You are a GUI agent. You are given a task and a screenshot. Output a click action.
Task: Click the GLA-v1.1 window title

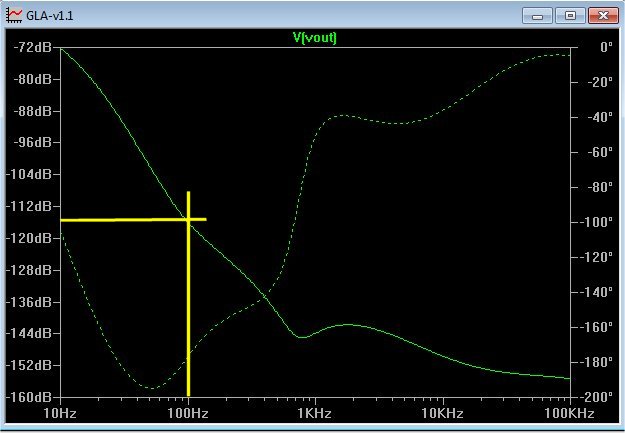point(49,16)
